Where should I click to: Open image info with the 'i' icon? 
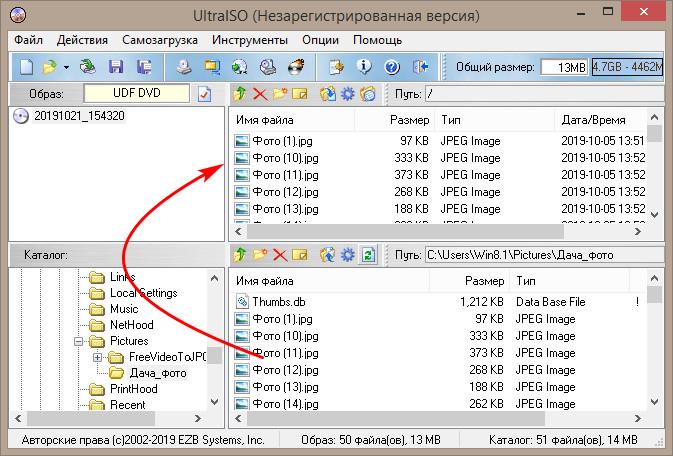point(364,67)
